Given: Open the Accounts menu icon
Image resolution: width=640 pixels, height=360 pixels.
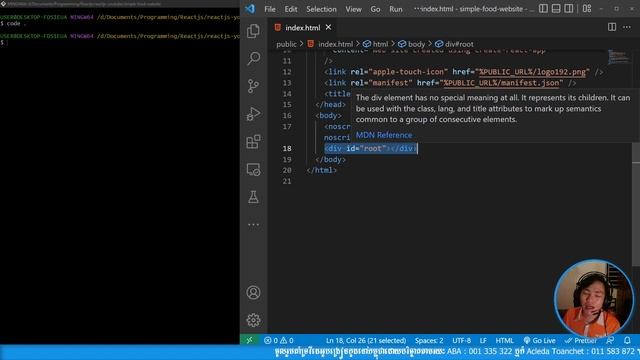Looking at the screenshot, I should pos(253,293).
